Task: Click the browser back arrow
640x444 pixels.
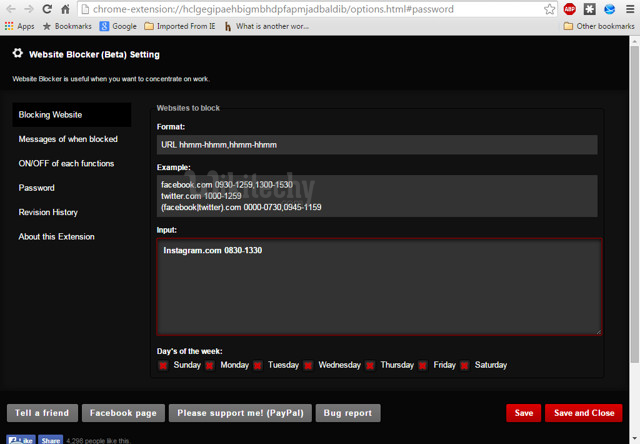Action: [10, 9]
